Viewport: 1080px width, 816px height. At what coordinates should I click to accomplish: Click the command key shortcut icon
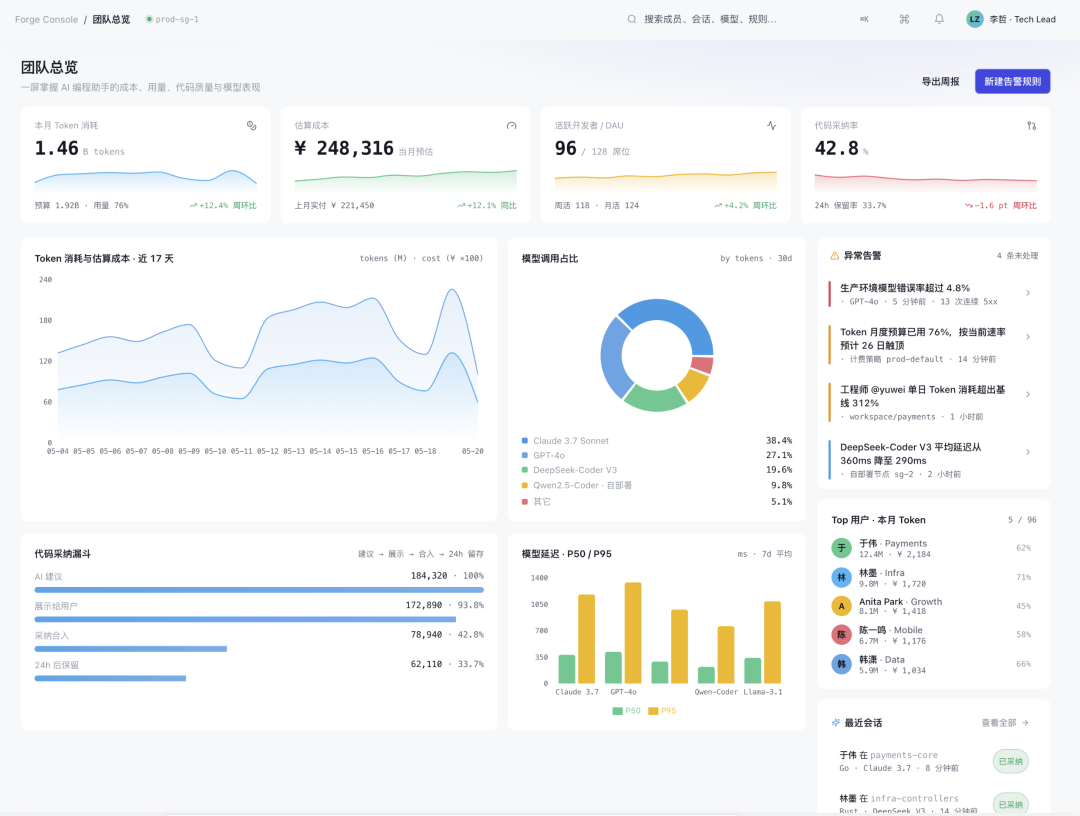click(x=904, y=19)
